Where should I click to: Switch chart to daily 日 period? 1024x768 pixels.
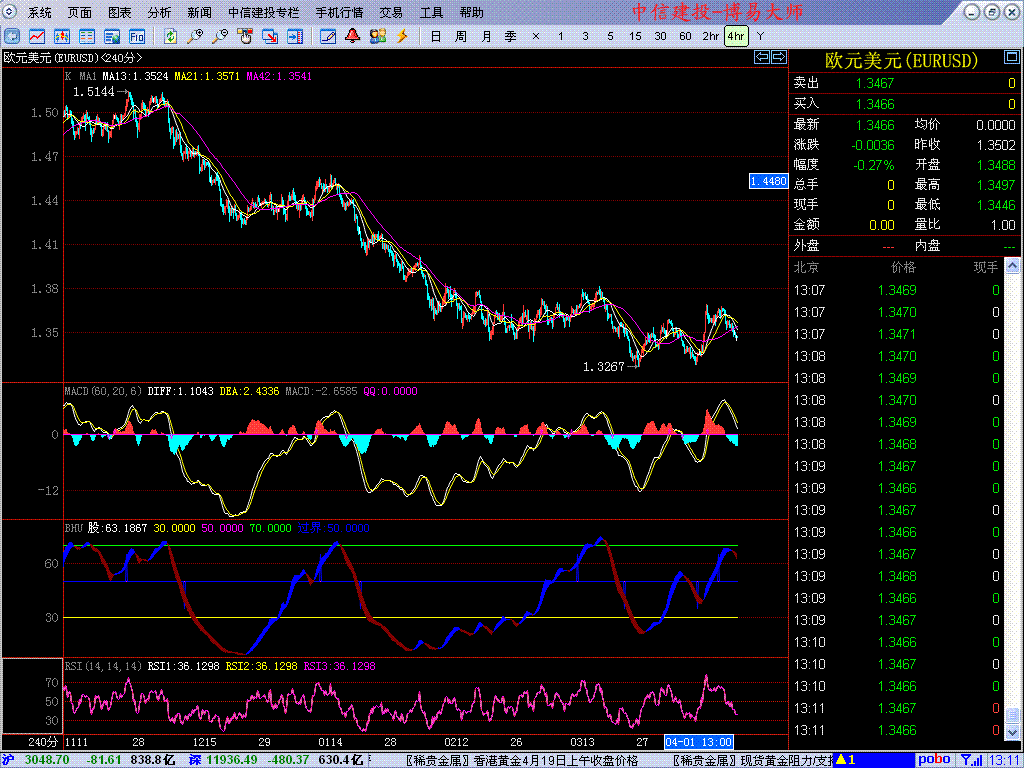point(436,37)
